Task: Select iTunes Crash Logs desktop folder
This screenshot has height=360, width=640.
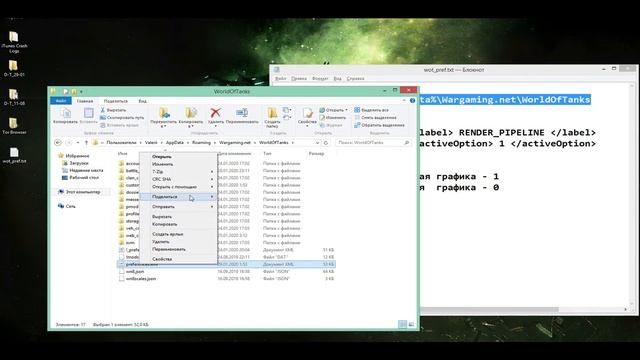Action: (x=14, y=42)
